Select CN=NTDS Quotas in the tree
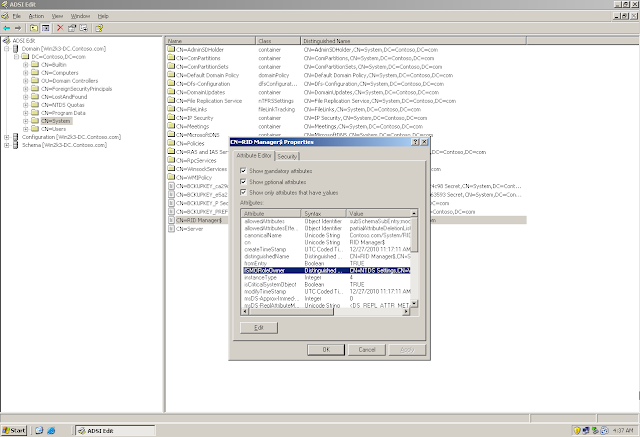The height and width of the screenshot is (437, 640). [62, 105]
